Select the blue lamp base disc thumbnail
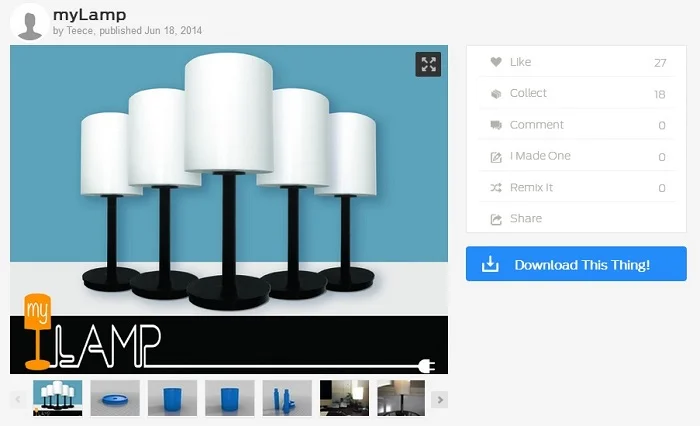Image resolution: width=700 pixels, height=426 pixels. pyautogui.click(x=115, y=398)
